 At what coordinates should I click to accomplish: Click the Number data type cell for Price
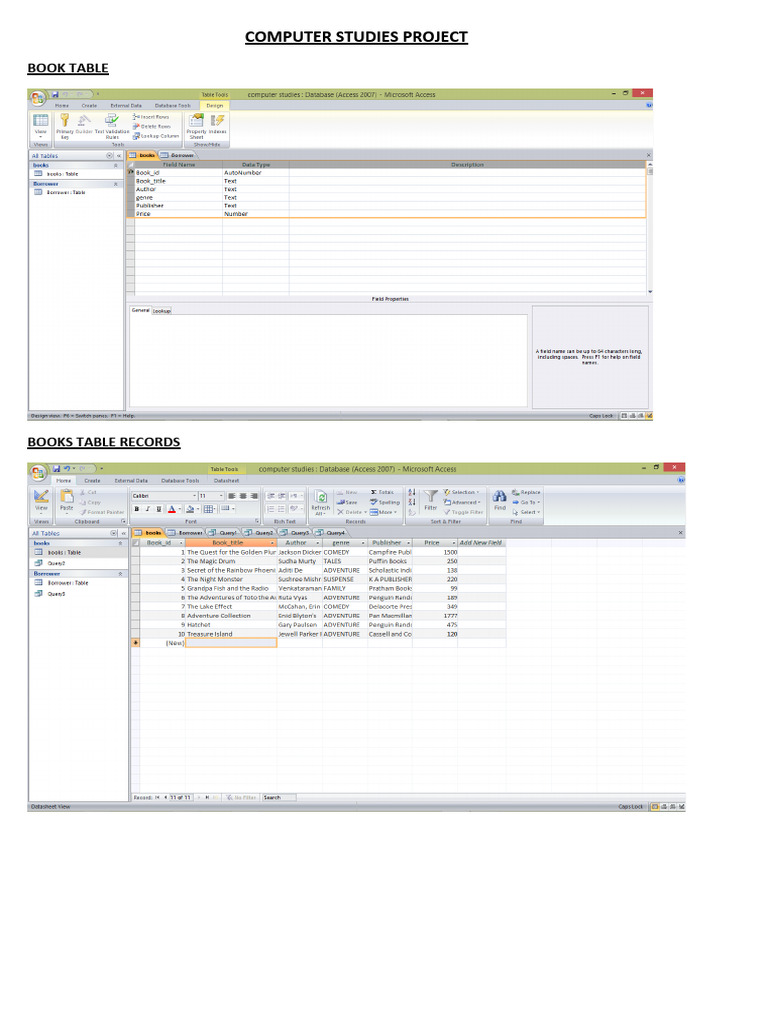click(x=255, y=214)
